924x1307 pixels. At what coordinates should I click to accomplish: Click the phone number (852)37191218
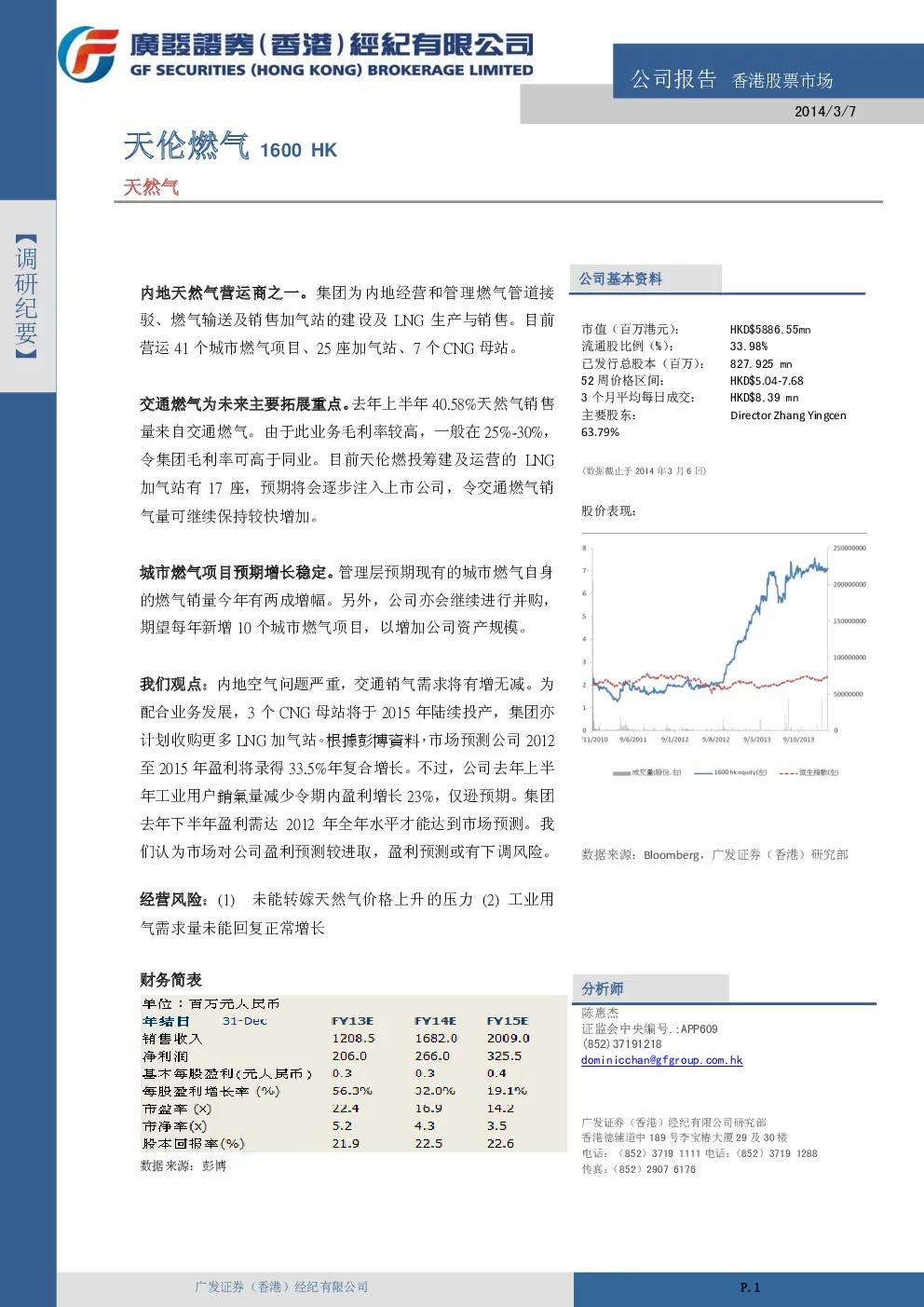click(621, 1044)
